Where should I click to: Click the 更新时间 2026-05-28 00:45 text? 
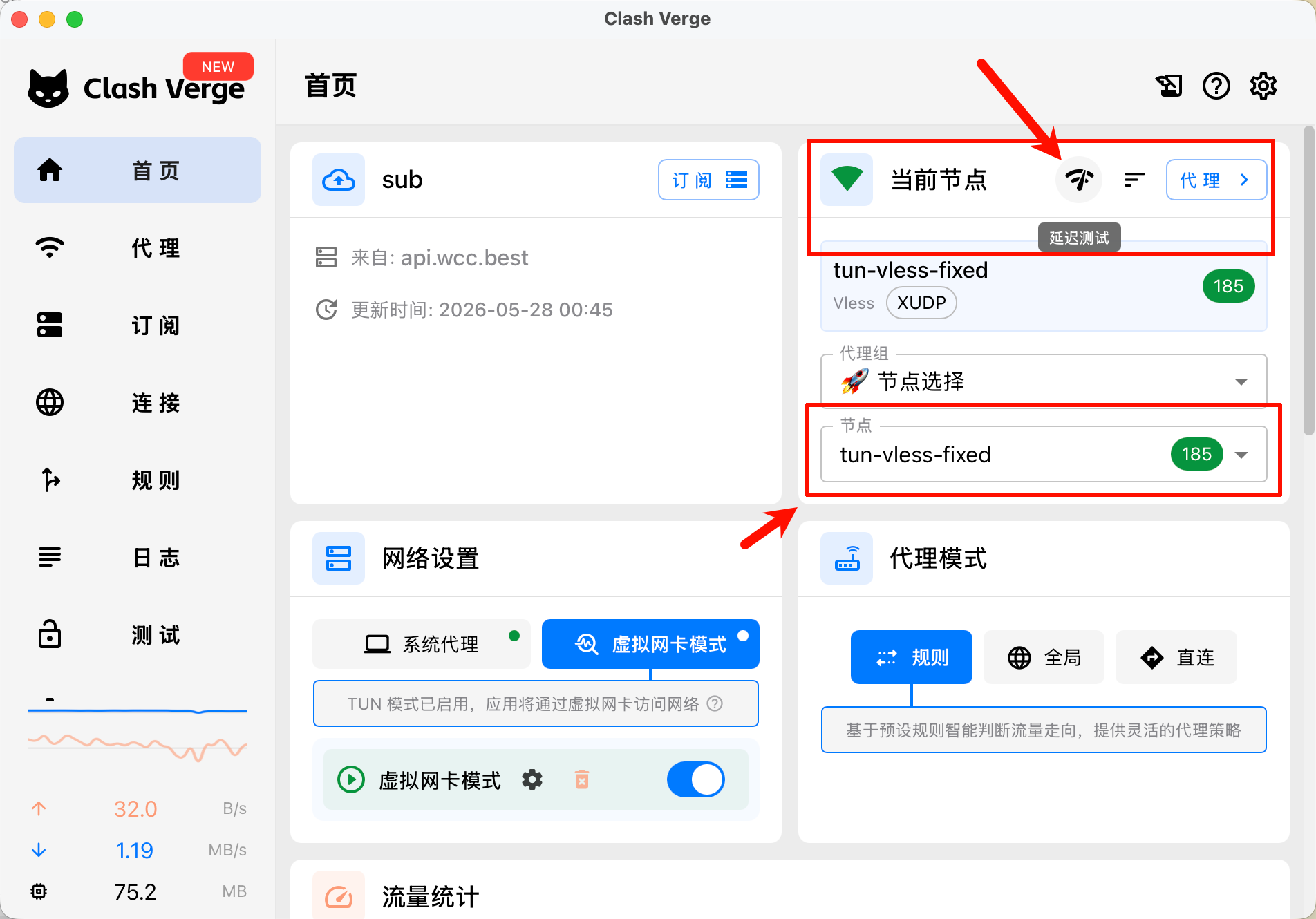(x=482, y=310)
